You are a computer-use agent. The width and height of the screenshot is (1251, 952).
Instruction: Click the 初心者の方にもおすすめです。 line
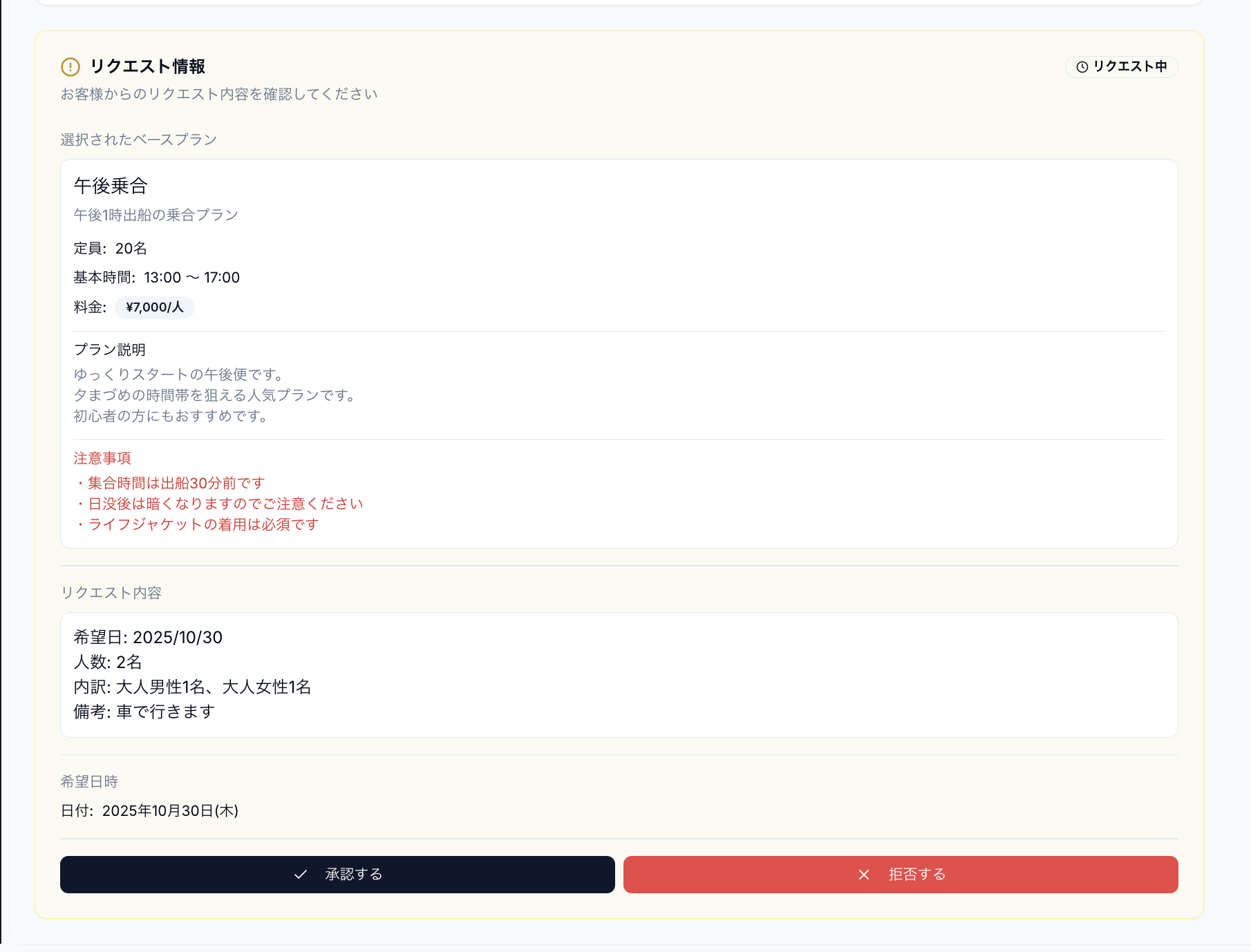(x=171, y=416)
